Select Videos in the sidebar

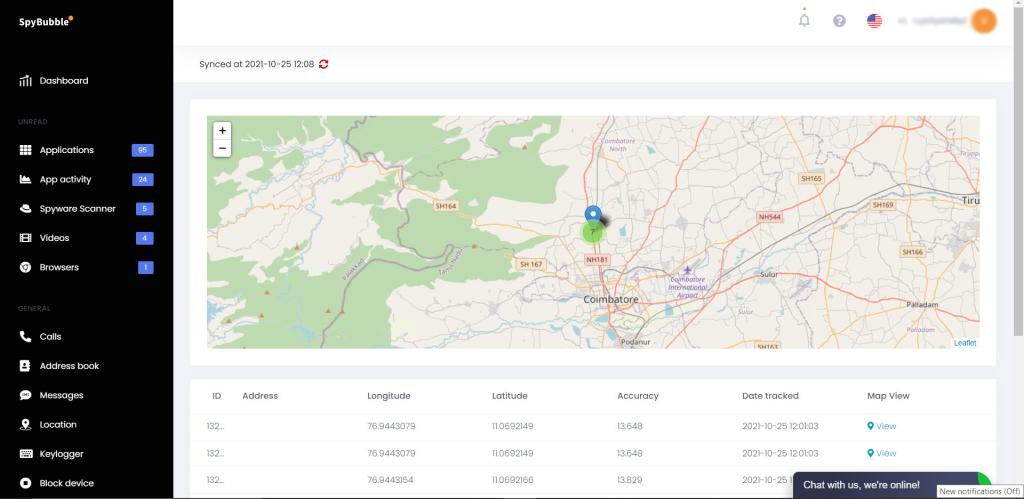coord(55,238)
